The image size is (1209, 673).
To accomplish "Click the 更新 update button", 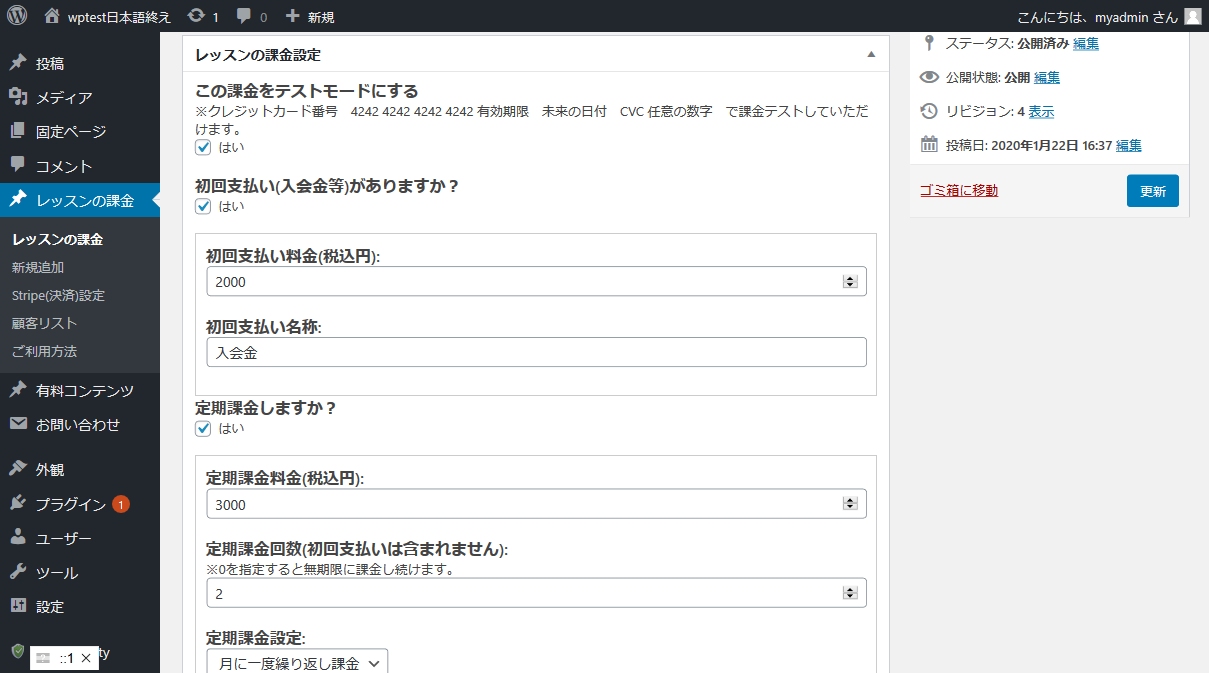I will pos(1152,191).
